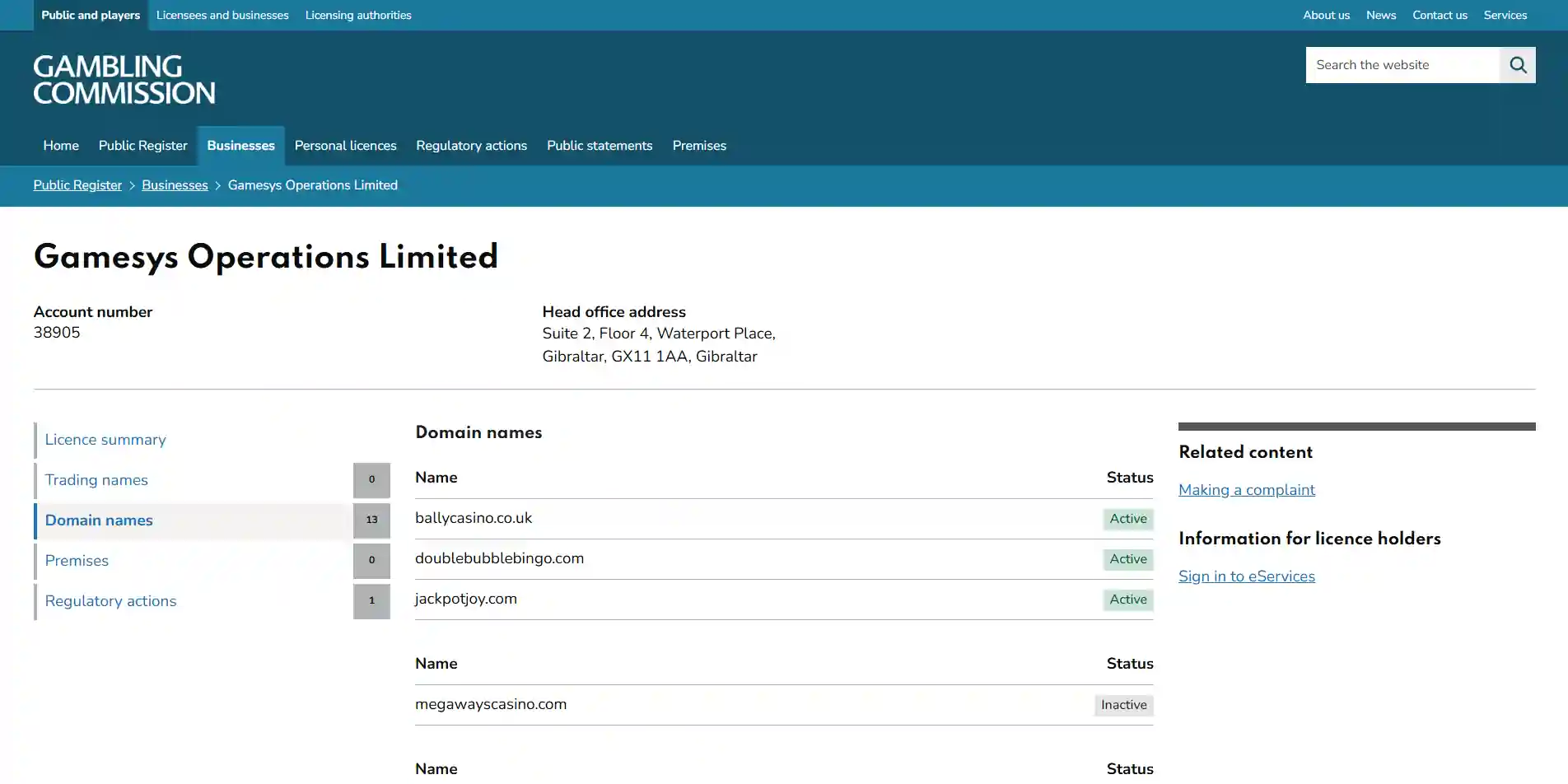
Task: Select Businesses navigation item
Action: coord(241,146)
